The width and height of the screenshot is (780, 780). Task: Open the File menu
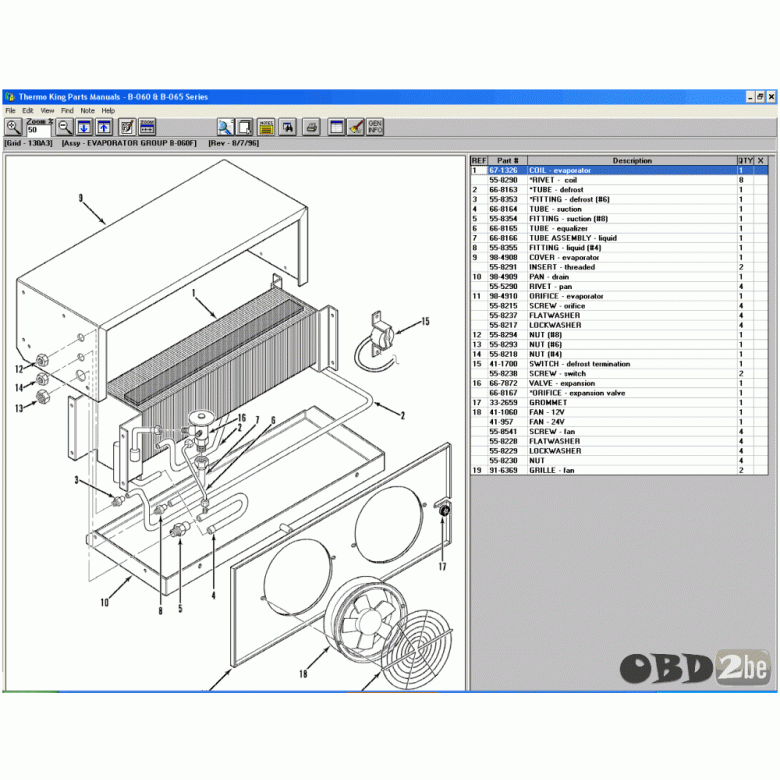[10, 110]
